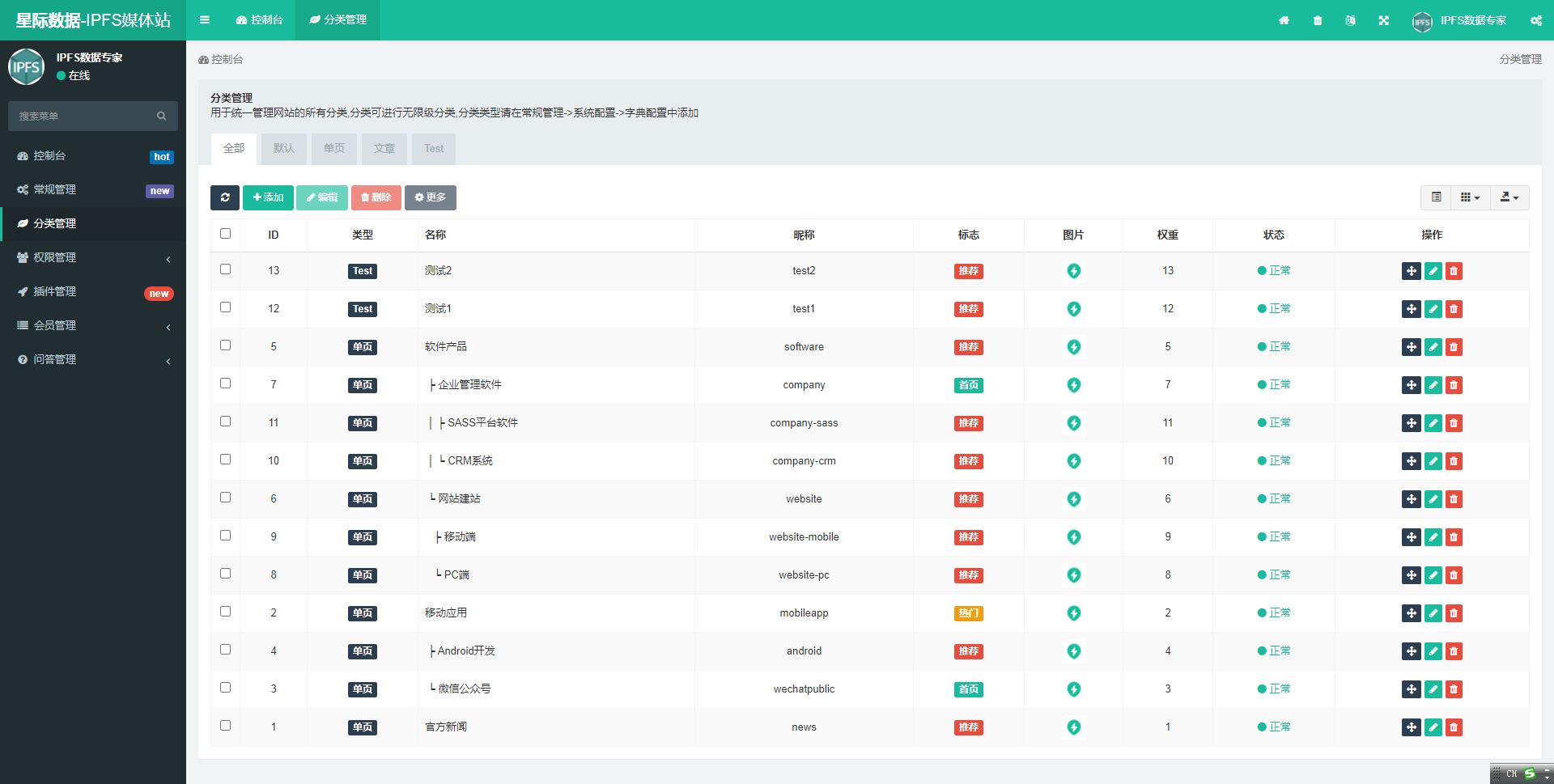Expand the 问答管理 sidebar menu
Image resolution: width=1554 pixels, height=784 pixels.
tap(93, 359)
